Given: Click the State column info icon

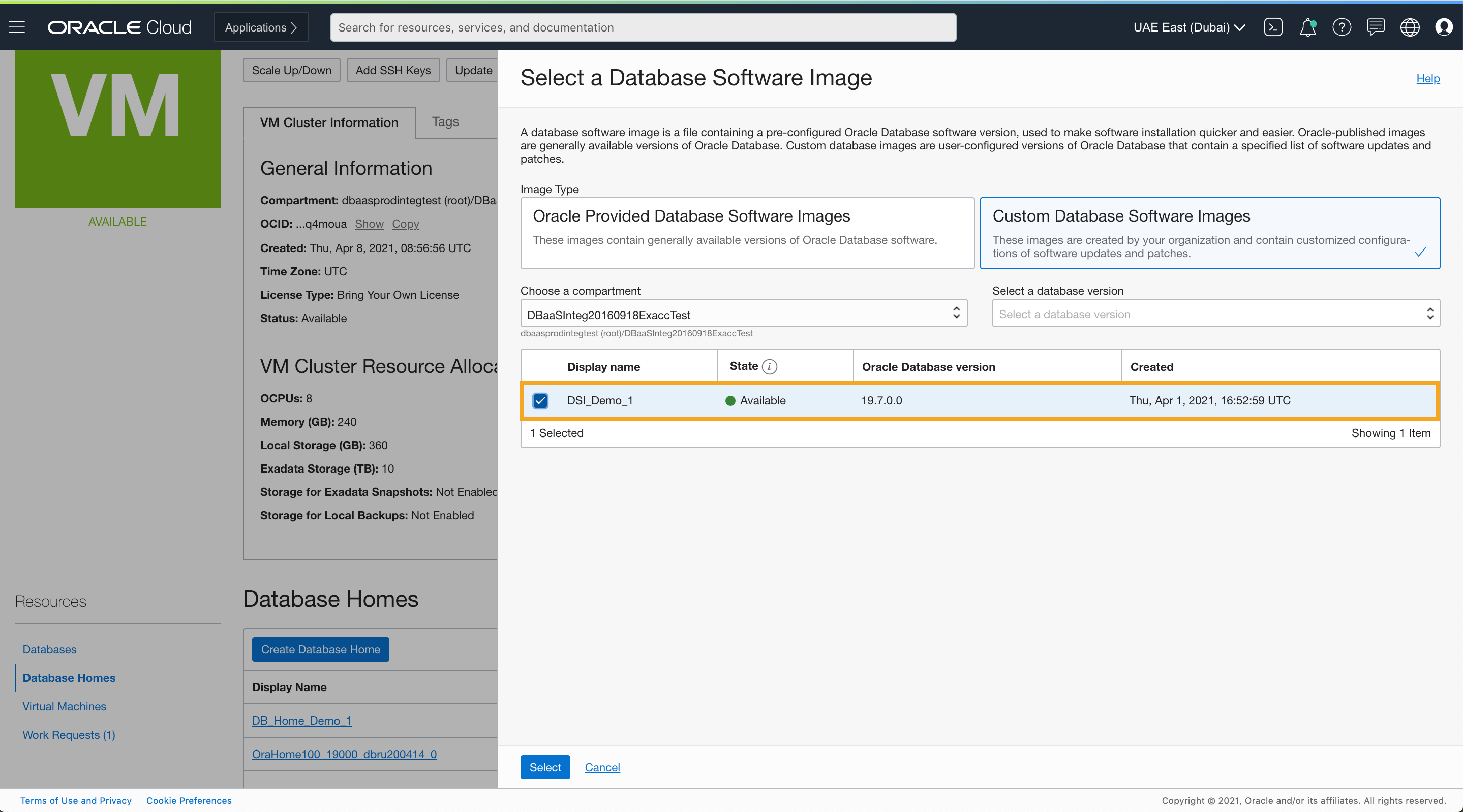Looking at the screenshot, I should pos(769,367).
